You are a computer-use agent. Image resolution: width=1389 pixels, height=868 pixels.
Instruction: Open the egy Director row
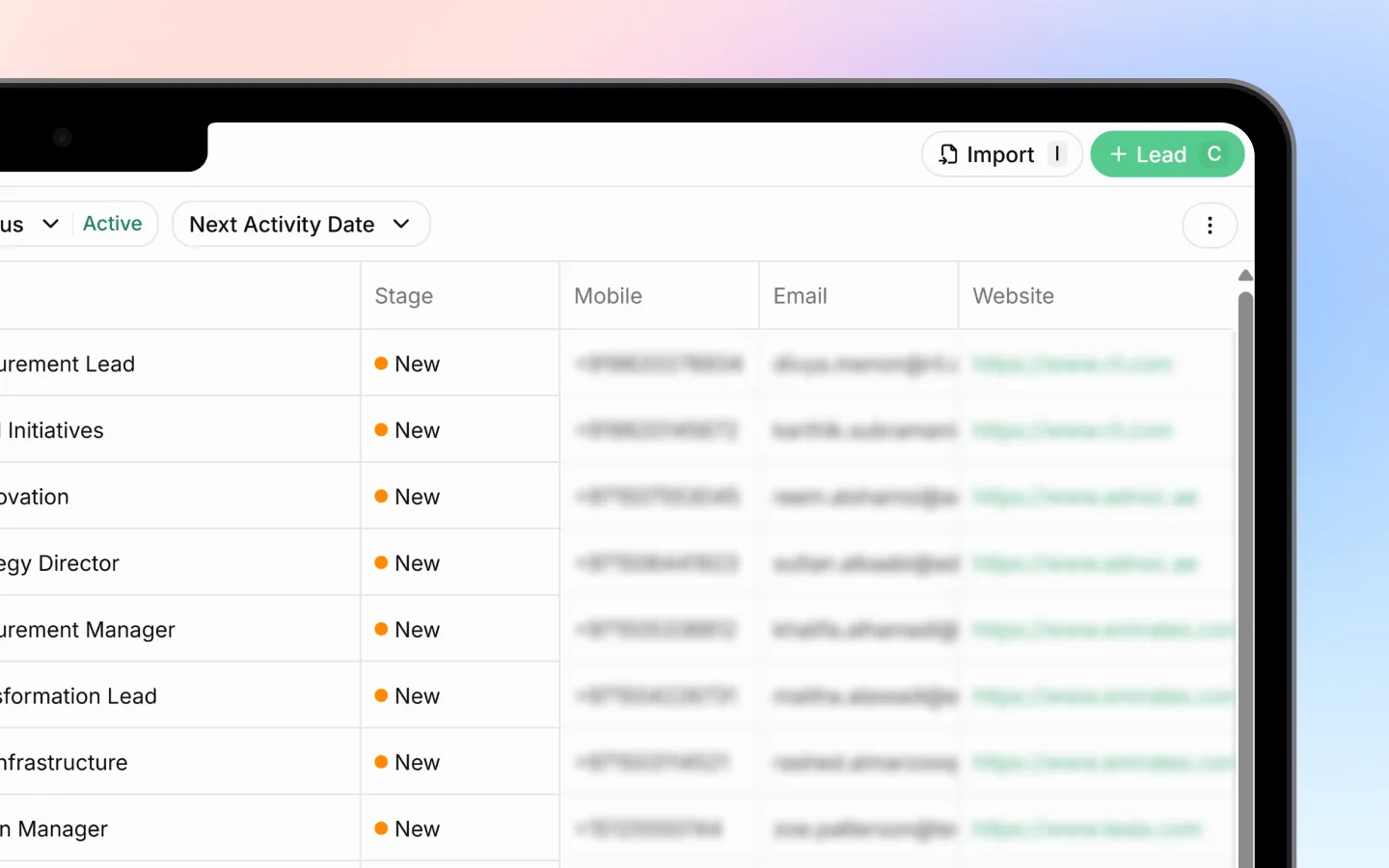pos(60,563)
